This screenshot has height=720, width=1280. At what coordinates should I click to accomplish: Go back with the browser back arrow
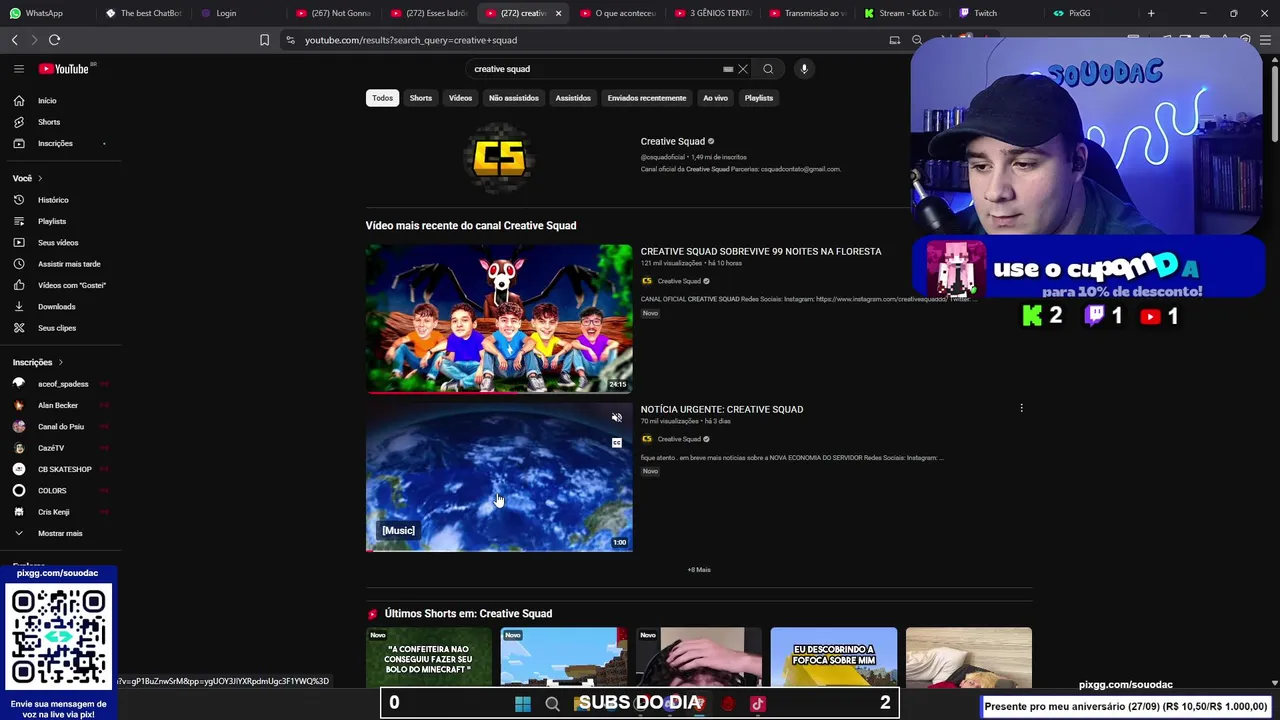[x=15, y=40]
